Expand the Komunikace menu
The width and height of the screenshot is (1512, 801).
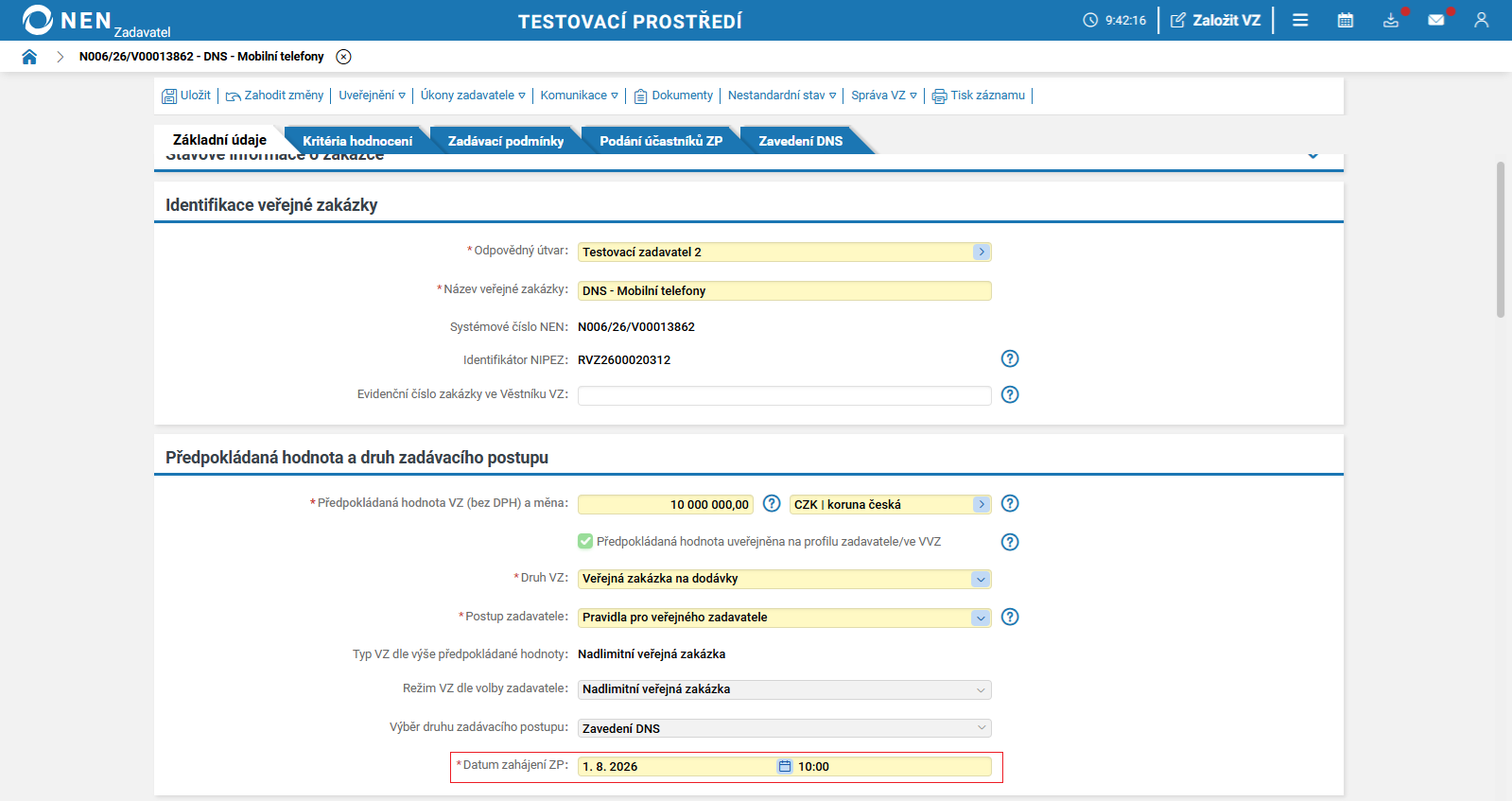(x=580, y=96)
